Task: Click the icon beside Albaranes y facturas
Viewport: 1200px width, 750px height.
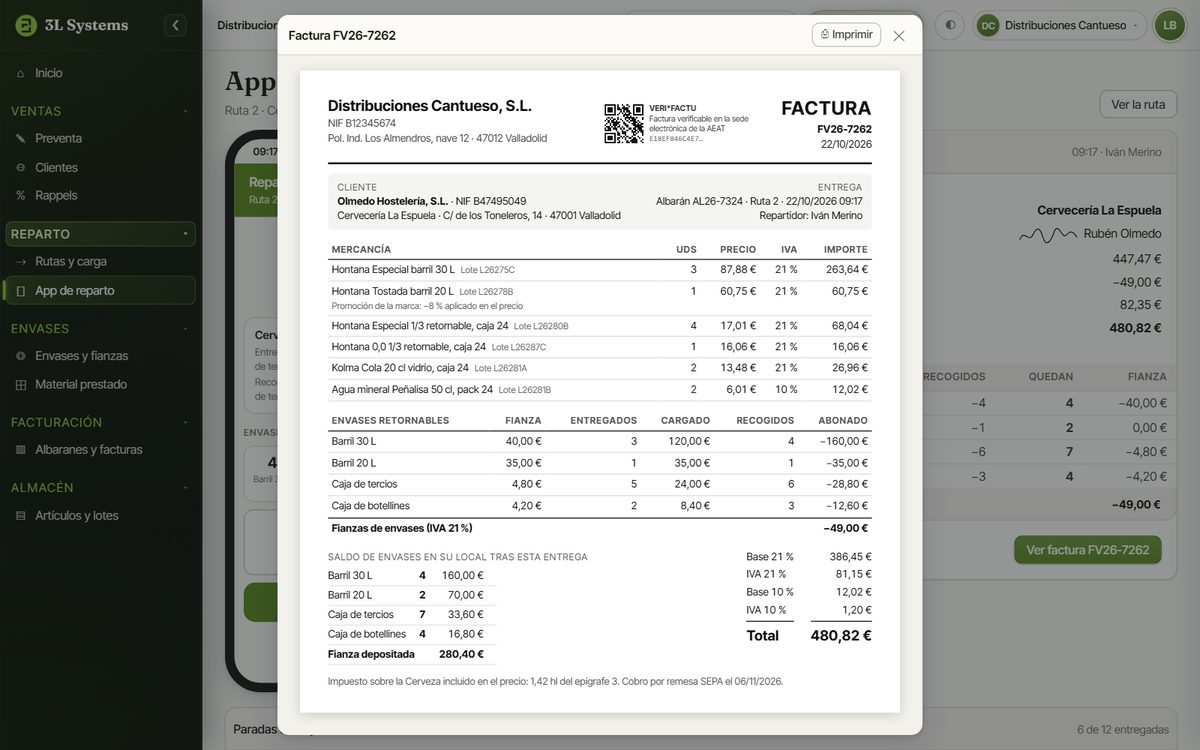Action: click(x=21, y=450)
